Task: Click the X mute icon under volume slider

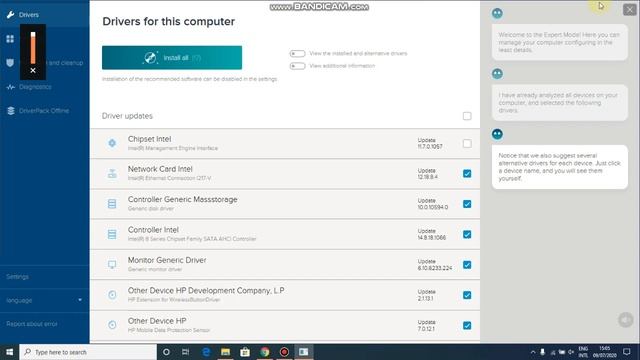Action: click(x=33, y=71)
